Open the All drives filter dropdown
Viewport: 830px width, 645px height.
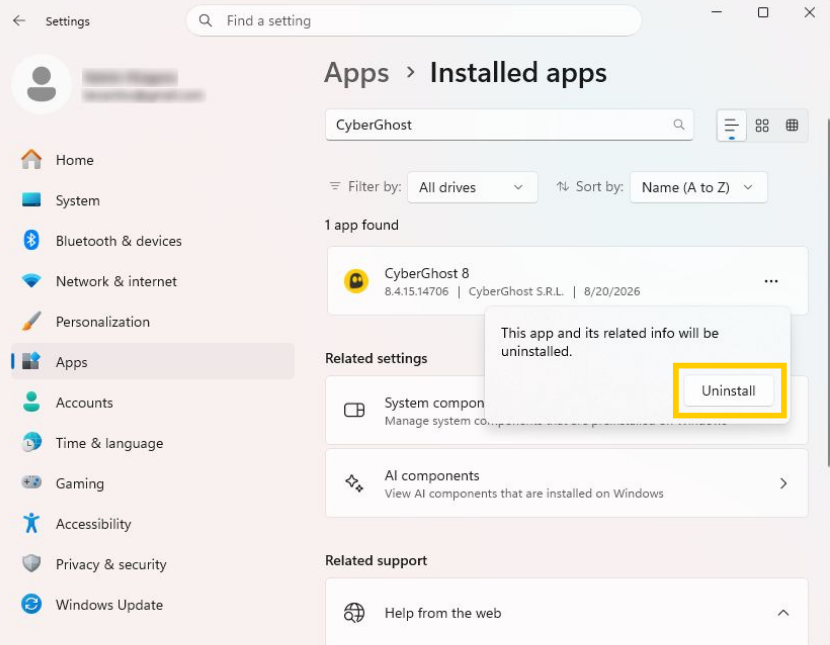472,187
